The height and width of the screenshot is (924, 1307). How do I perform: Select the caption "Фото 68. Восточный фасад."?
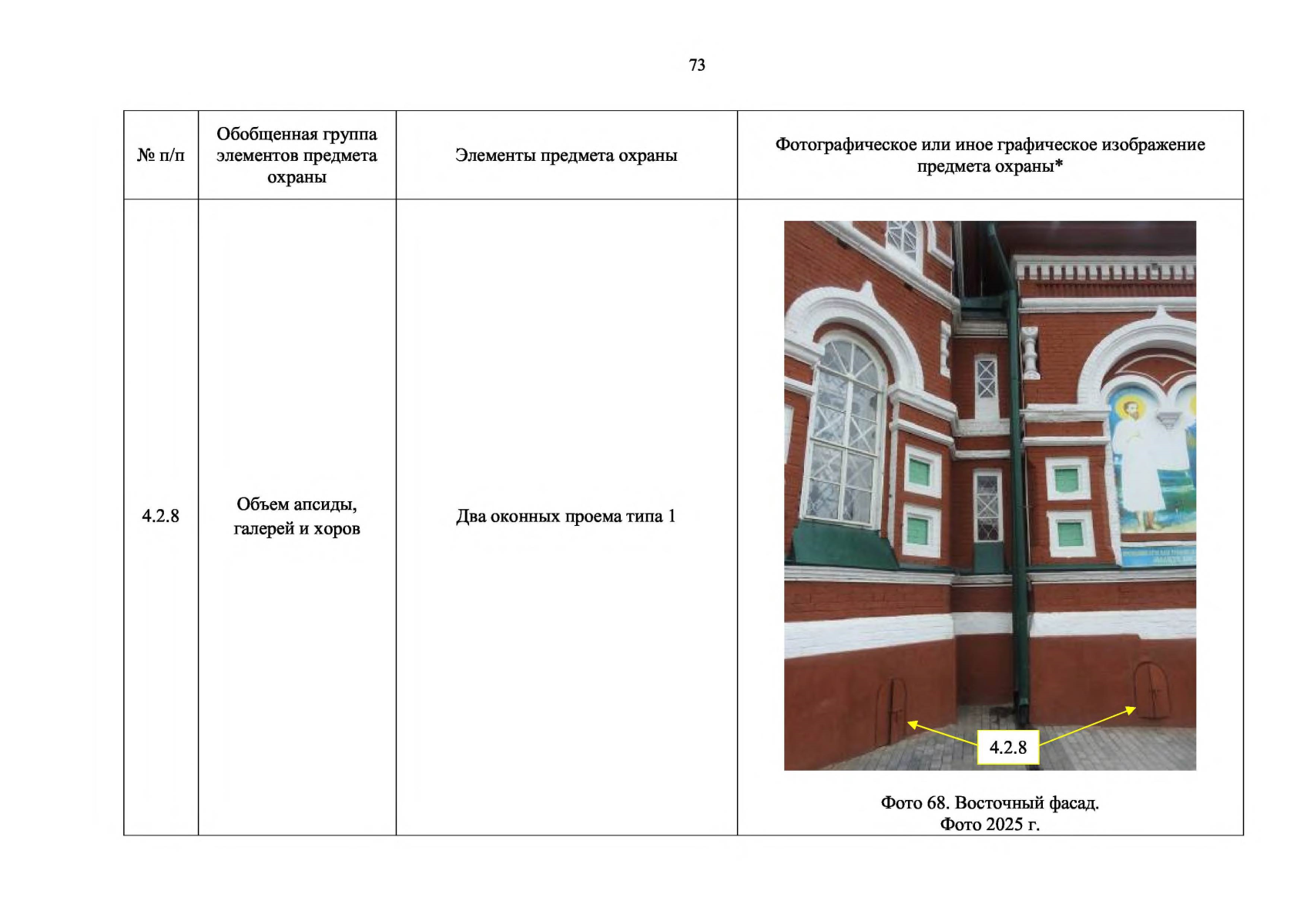[990, 803]
